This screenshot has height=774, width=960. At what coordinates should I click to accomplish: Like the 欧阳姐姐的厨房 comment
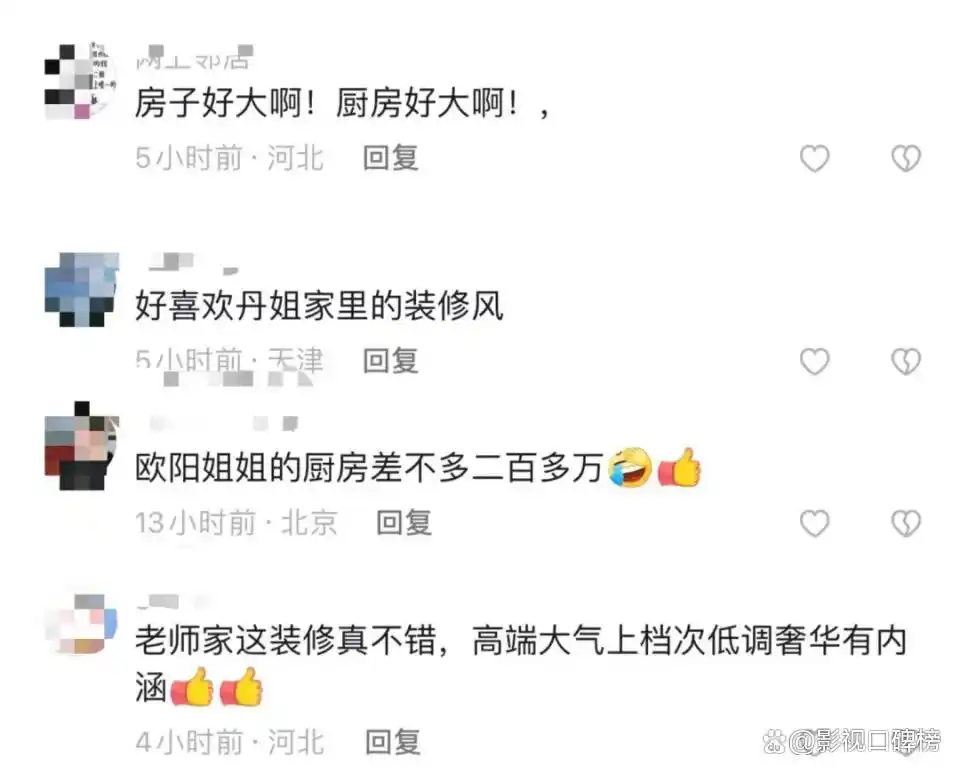click(814, 524)
